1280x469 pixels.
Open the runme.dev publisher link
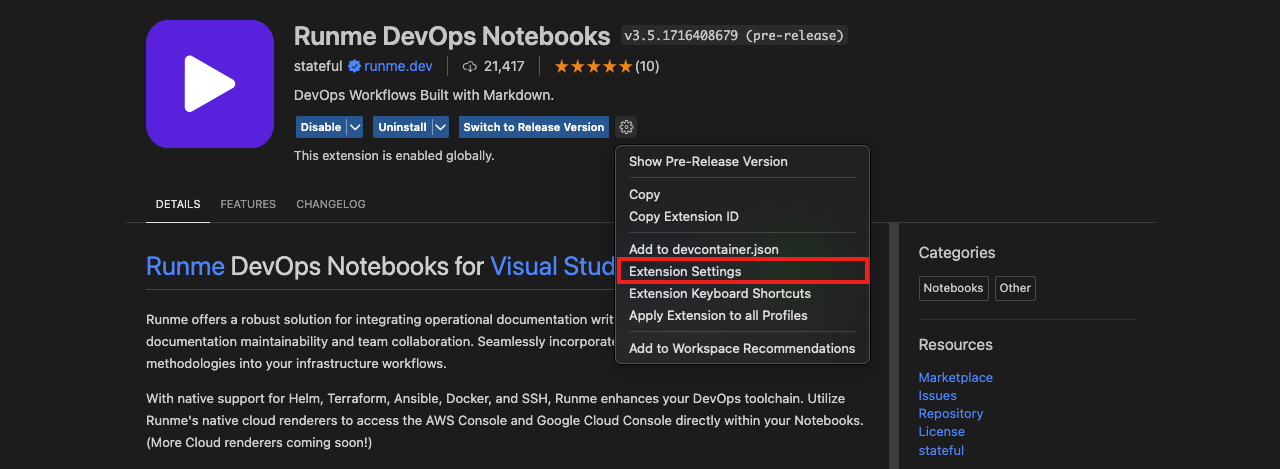pyautogui.click(x=398, y=67)
